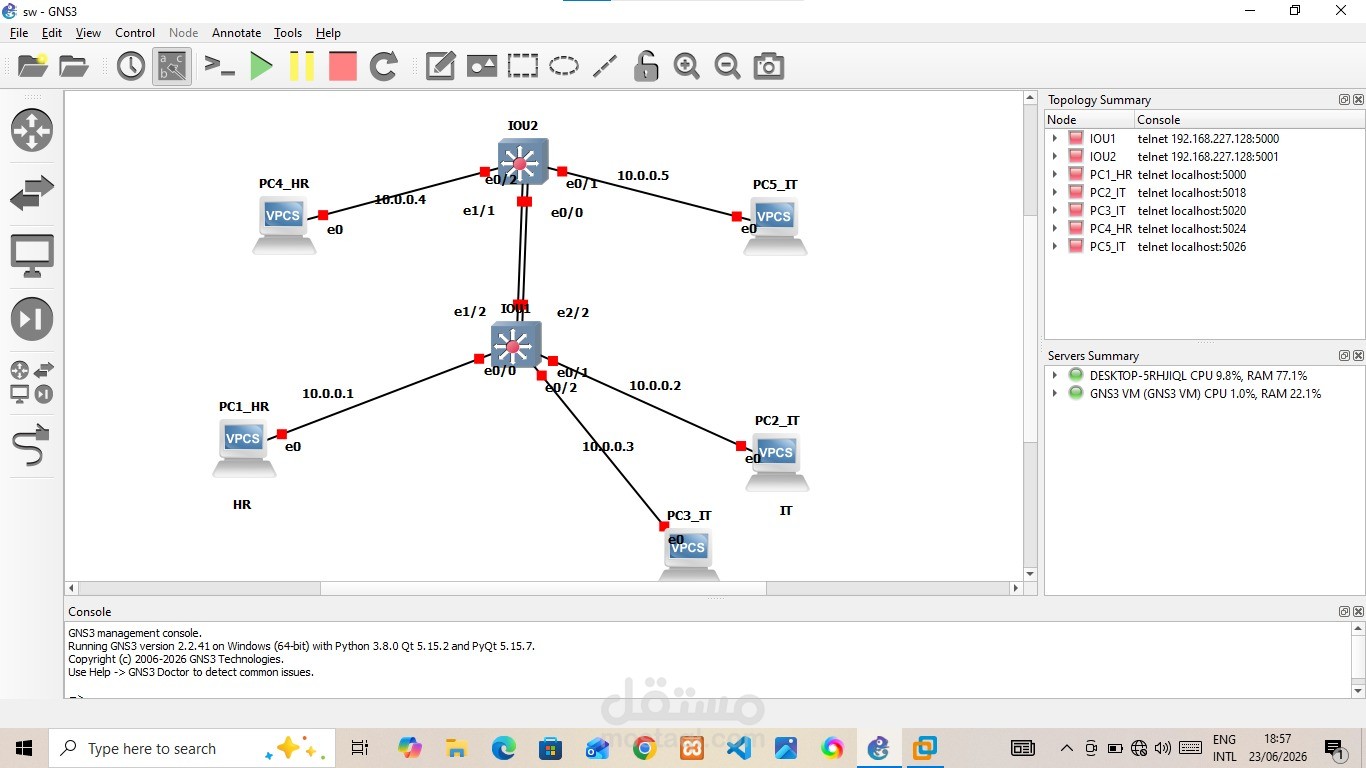The image size is (1366, 768).
Task: Open Windows Start menu
Action: point(24,748)
